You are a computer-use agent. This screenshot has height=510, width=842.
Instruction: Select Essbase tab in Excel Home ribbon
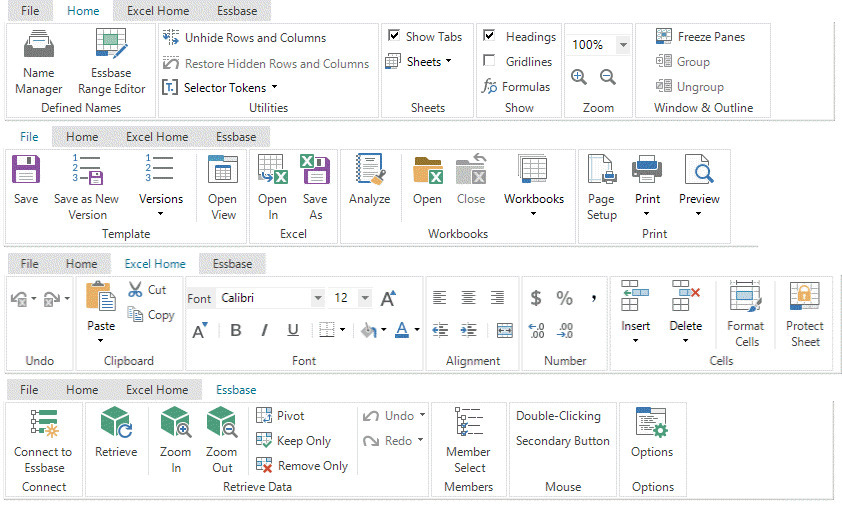click(x=233, y=264)
